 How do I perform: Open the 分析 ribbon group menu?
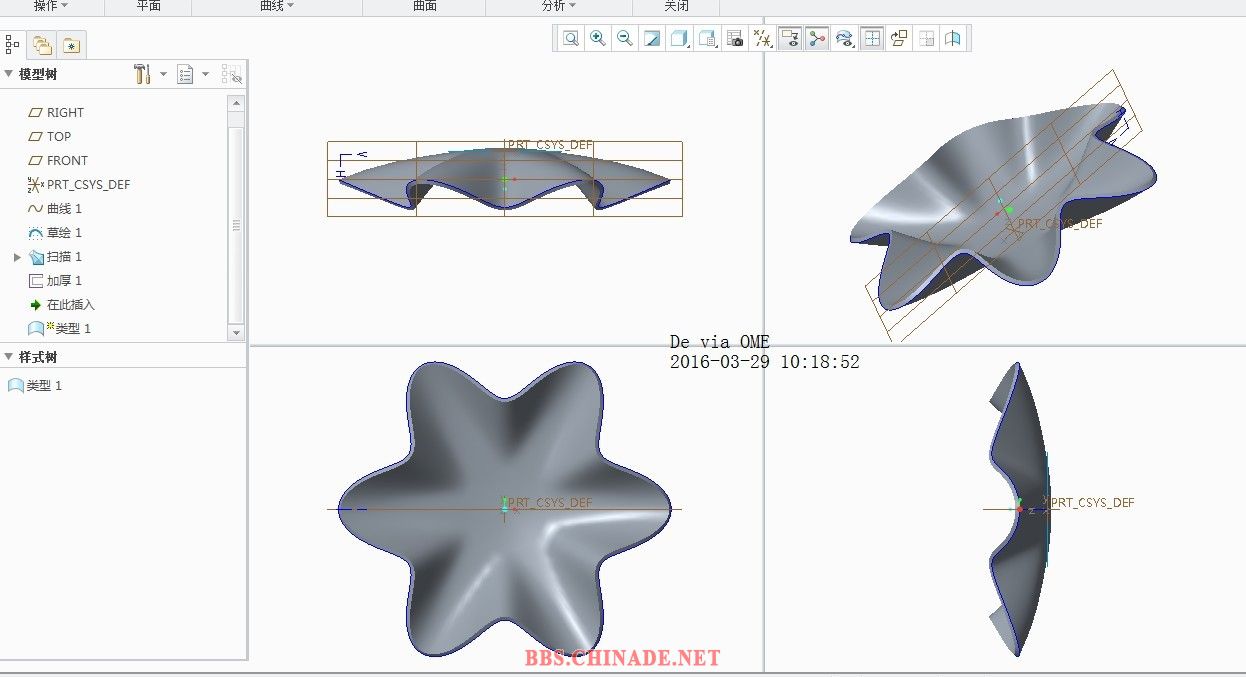(x=559, y=6)
